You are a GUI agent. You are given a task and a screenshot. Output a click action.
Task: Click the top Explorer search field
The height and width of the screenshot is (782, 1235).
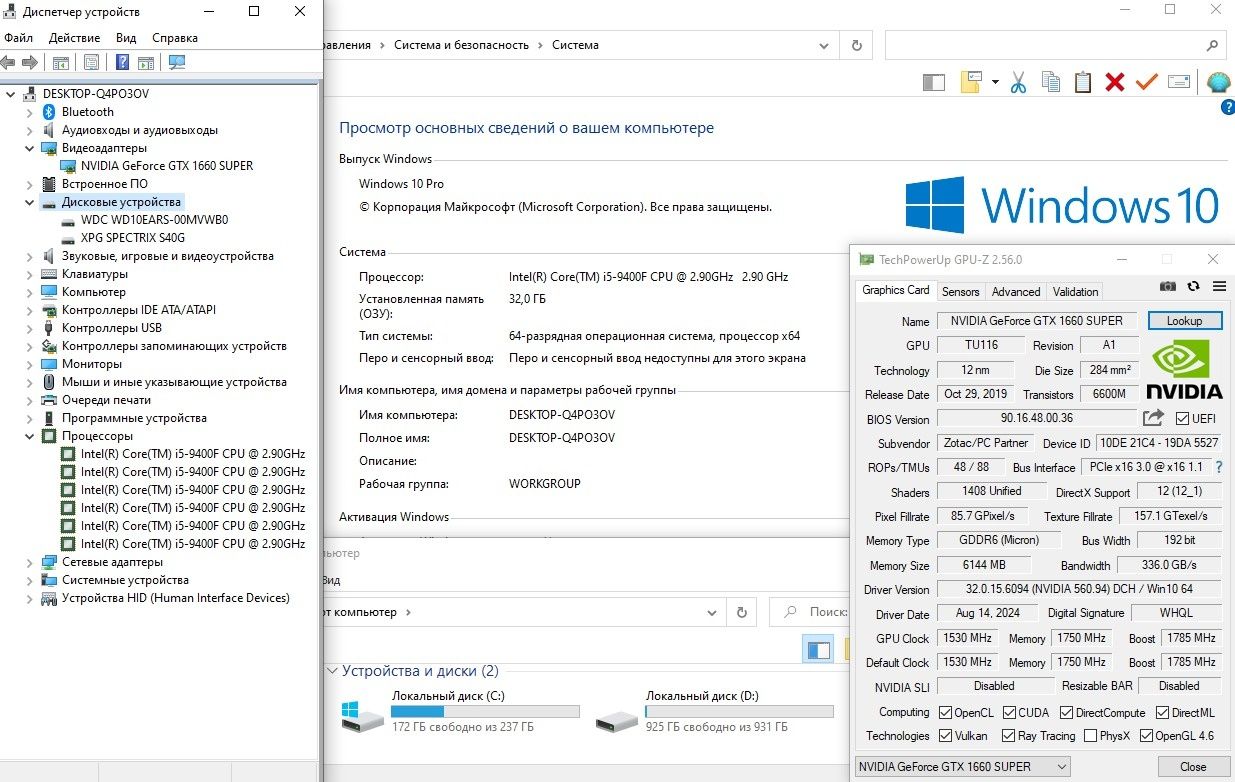(1055, 45)
